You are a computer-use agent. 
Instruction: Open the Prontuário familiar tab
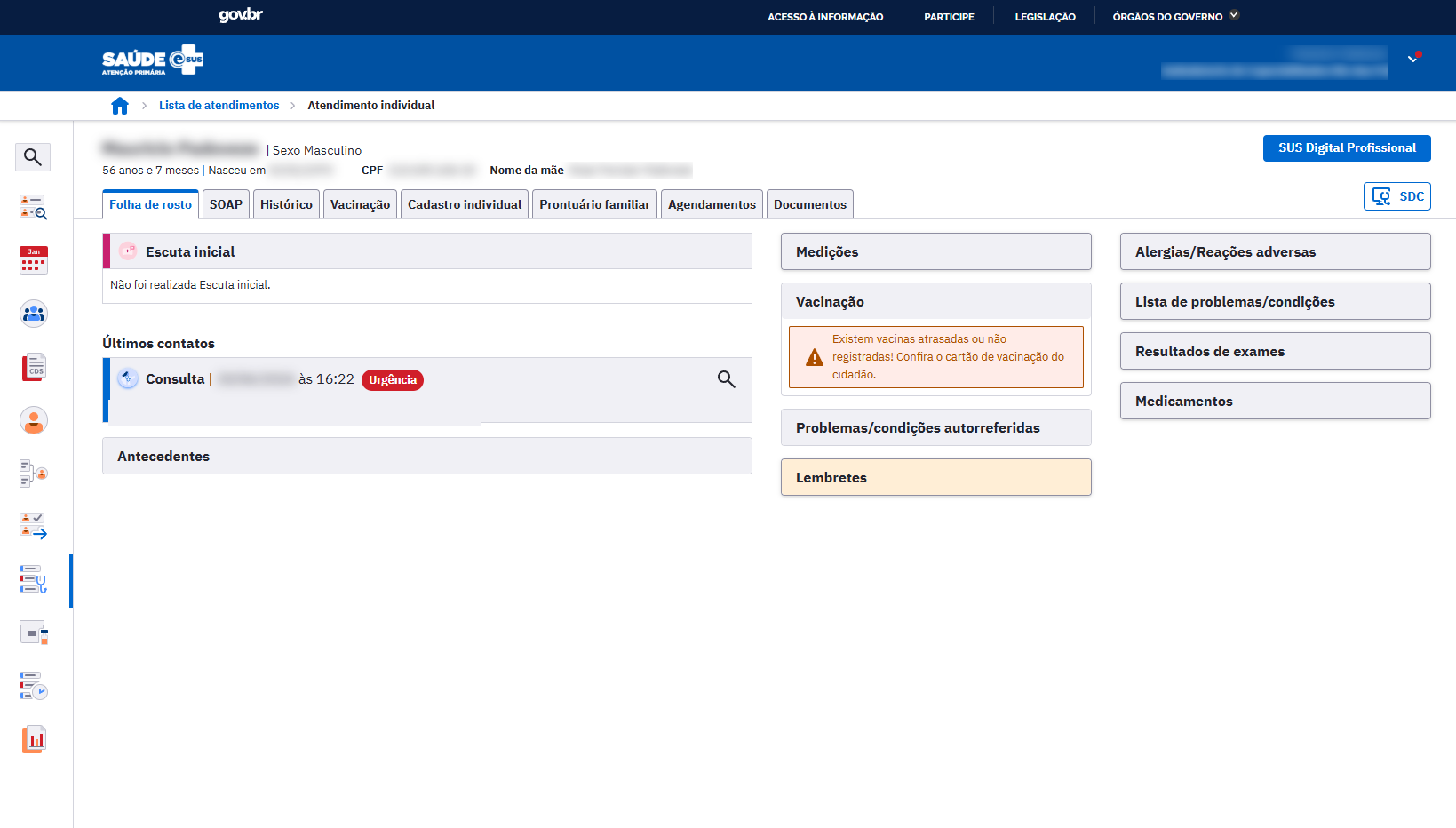tap(594, 204)
